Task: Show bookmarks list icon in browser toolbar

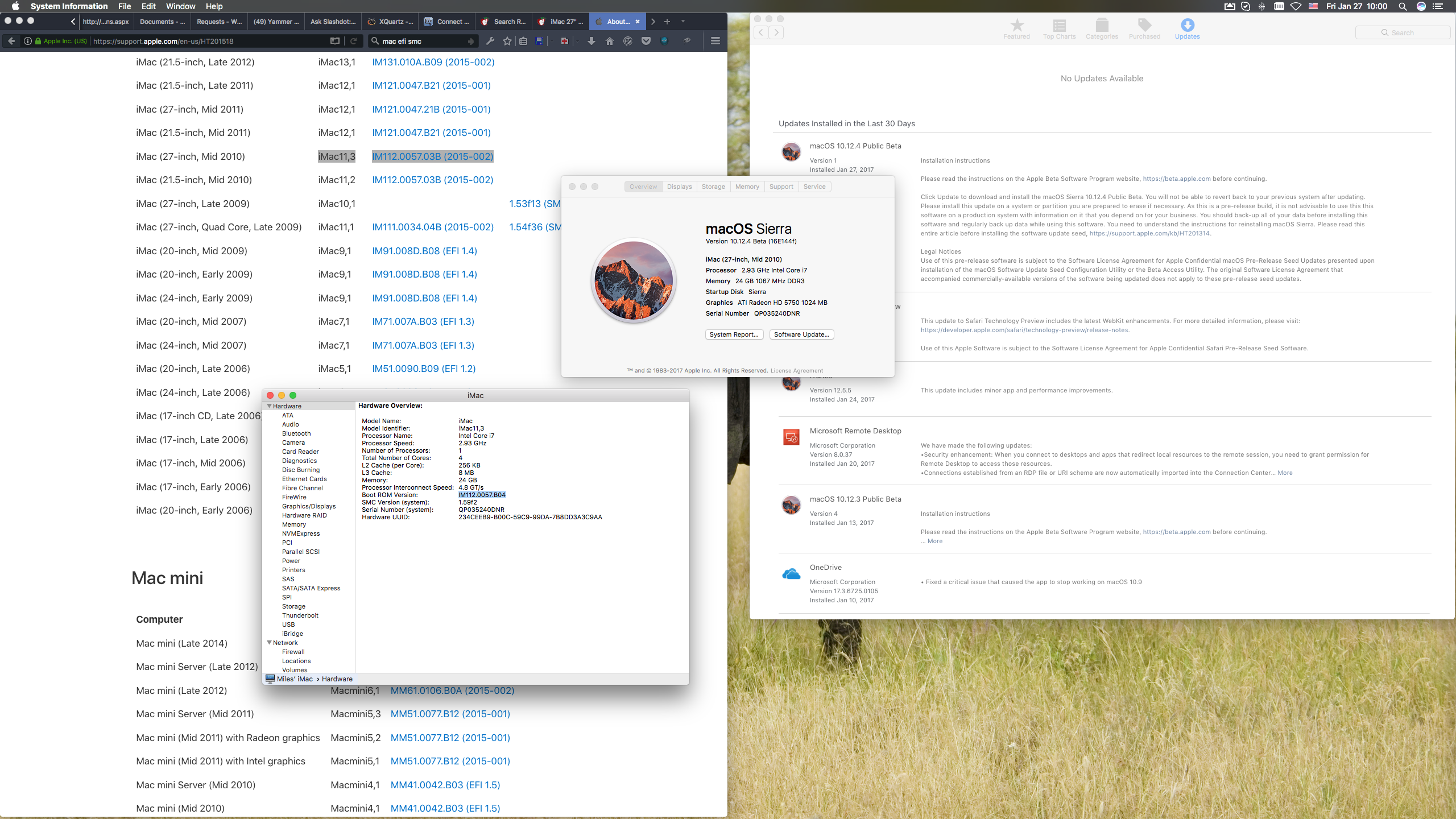Action: pos(523,41)
